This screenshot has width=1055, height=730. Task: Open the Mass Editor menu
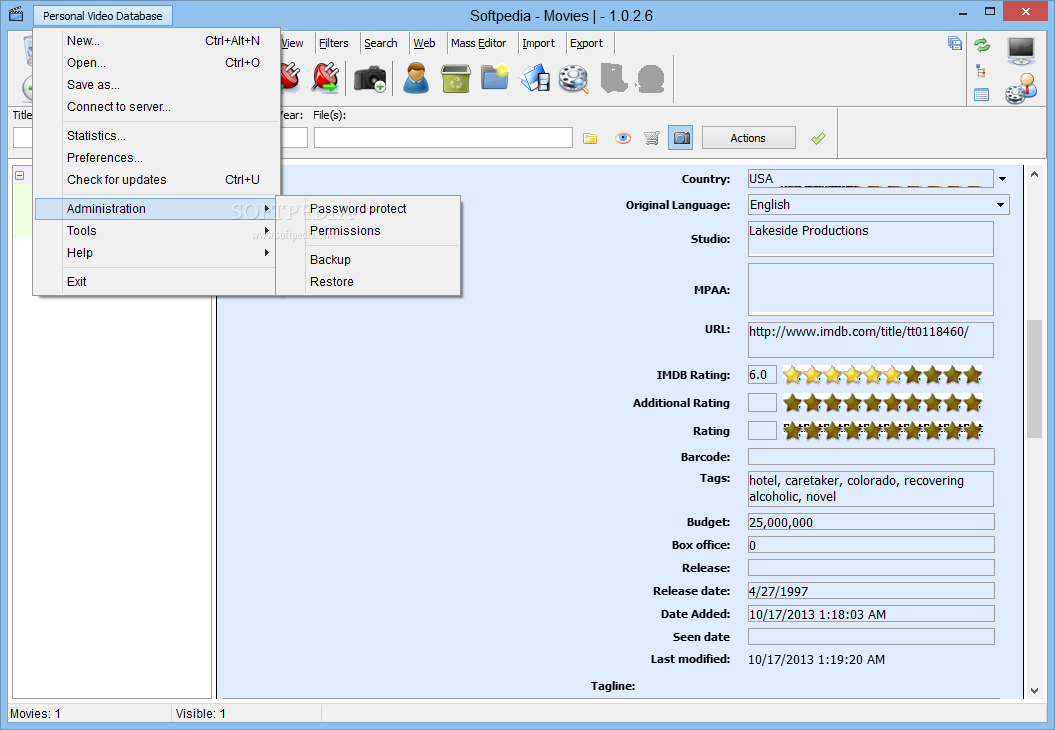pyautogui.click(x=478, y=43)
